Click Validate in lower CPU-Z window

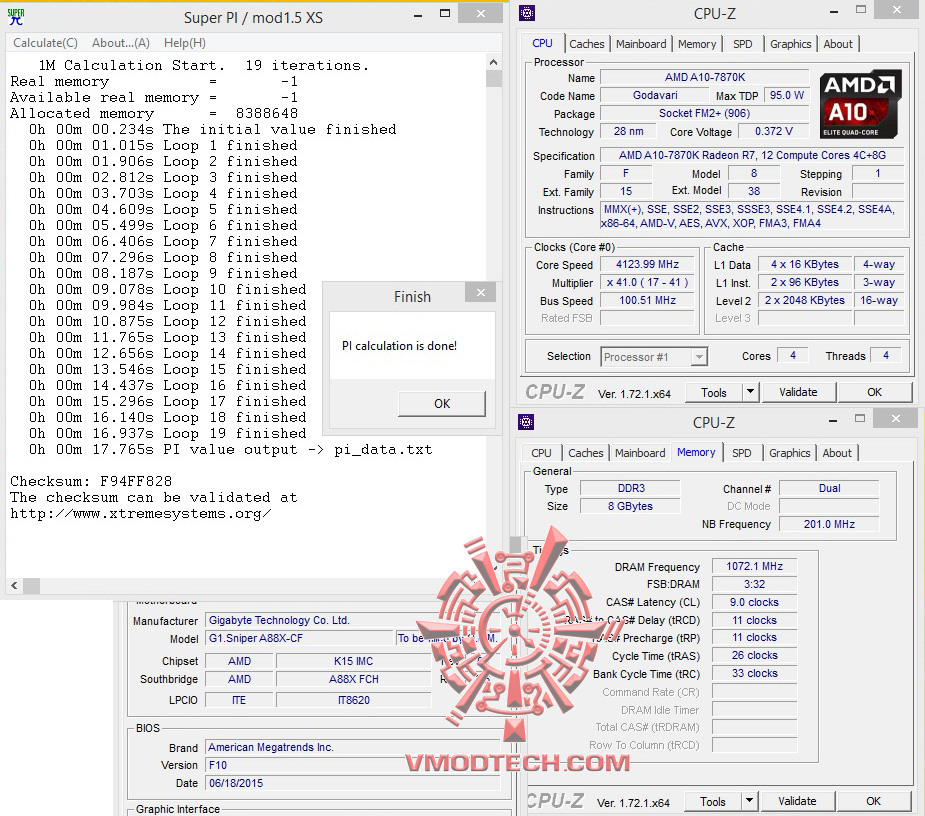click(796, 801)
